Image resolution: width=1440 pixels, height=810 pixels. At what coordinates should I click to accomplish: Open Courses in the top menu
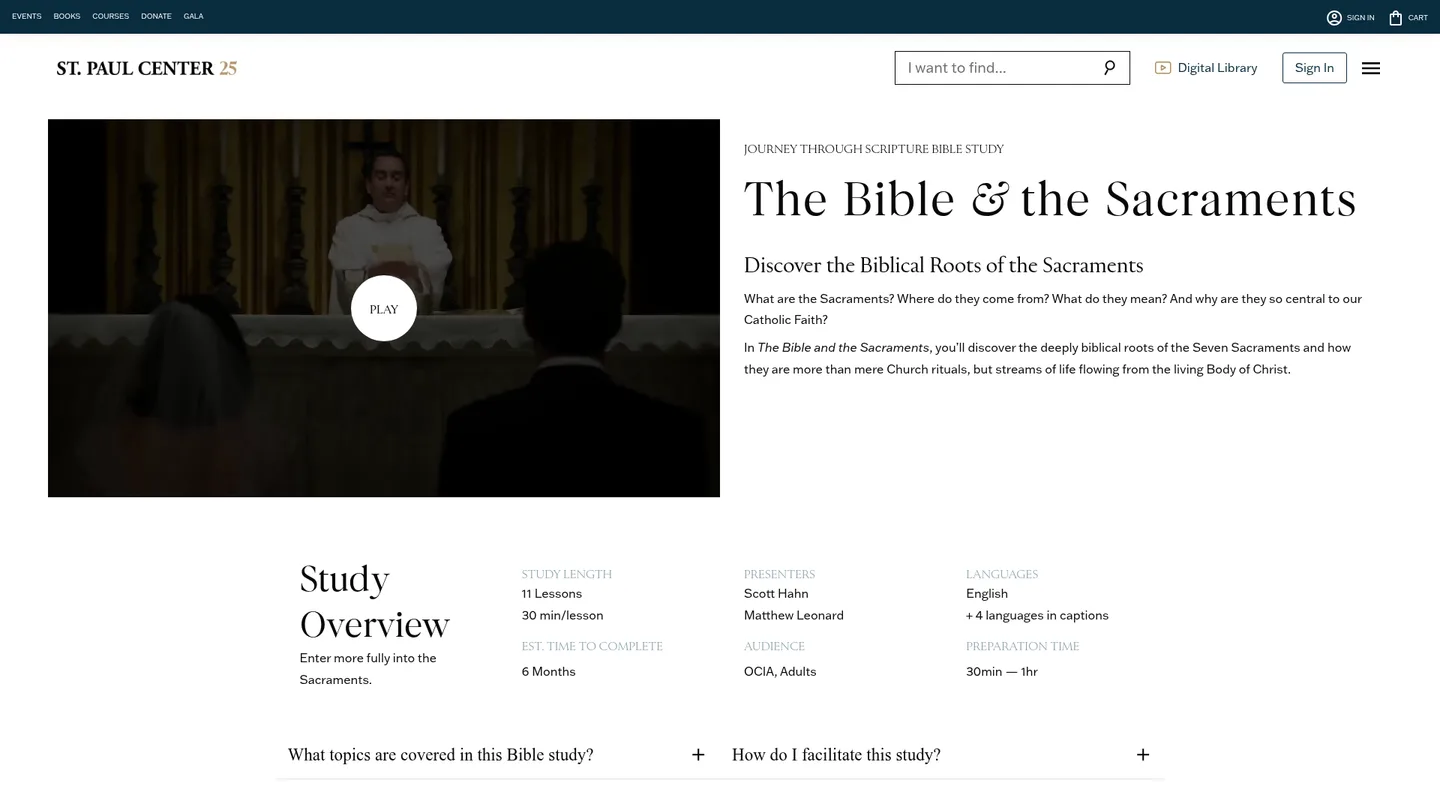point(111,17)
